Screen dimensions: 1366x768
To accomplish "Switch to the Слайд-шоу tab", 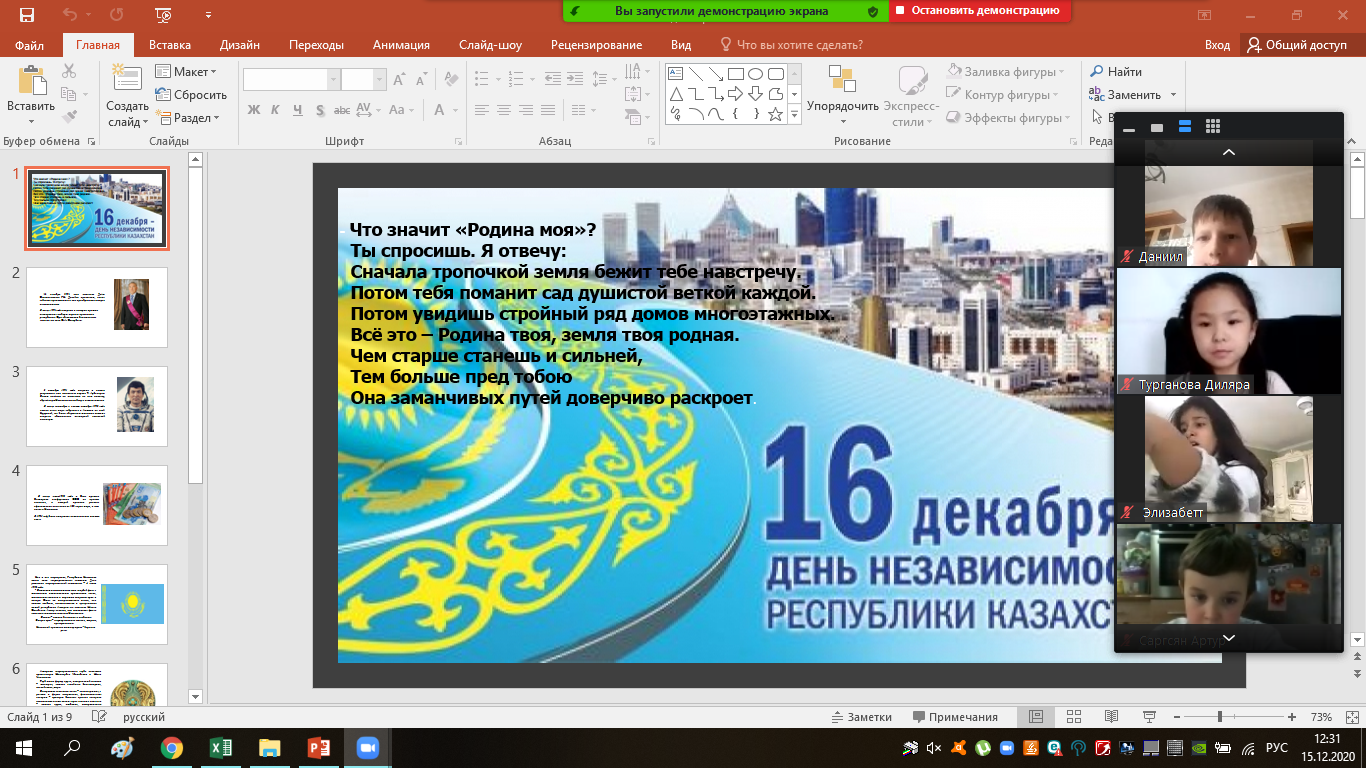I will click(x=490, y=45).
